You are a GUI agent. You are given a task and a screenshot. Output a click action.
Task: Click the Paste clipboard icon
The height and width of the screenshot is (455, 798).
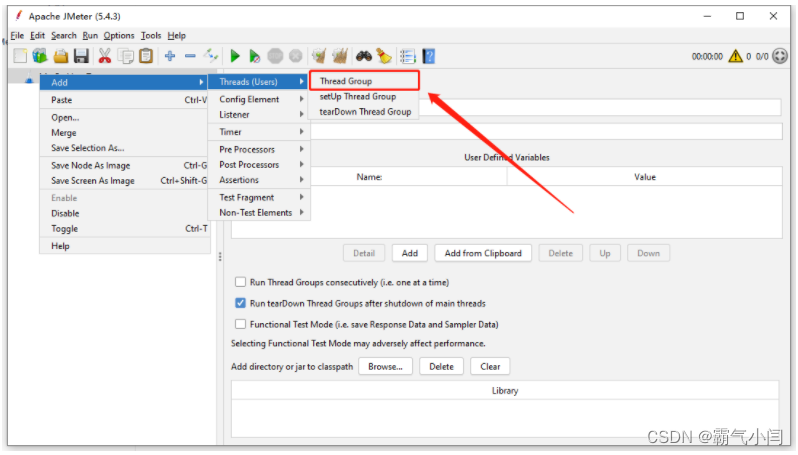pyautogui.click(x=146, y=56)
